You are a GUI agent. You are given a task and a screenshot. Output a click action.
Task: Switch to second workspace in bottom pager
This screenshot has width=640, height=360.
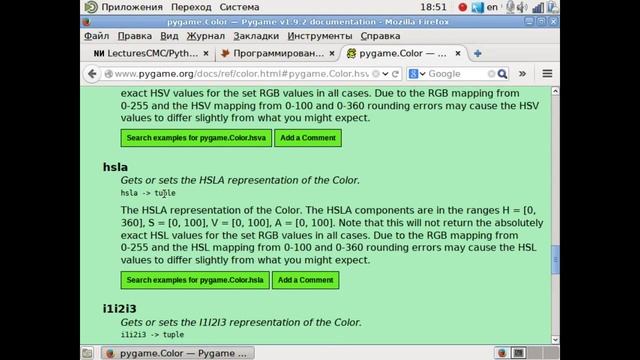(x=518, y=353)
